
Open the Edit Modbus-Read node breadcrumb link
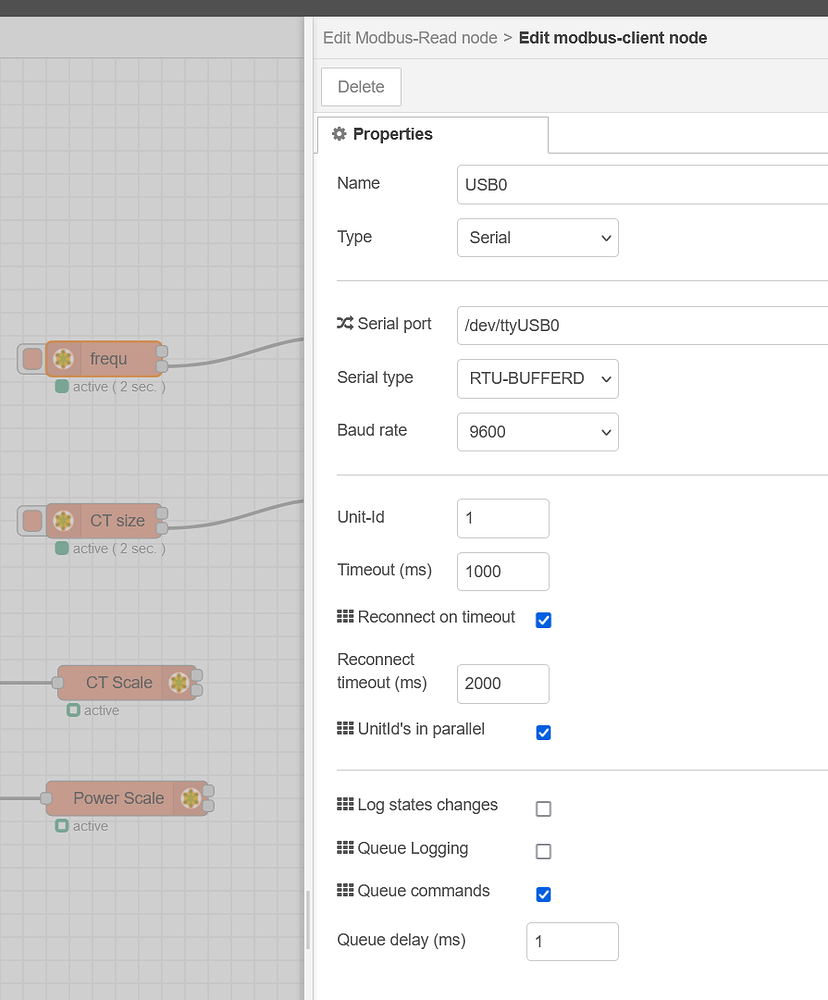pyautogui.click(x=409, y=37)
